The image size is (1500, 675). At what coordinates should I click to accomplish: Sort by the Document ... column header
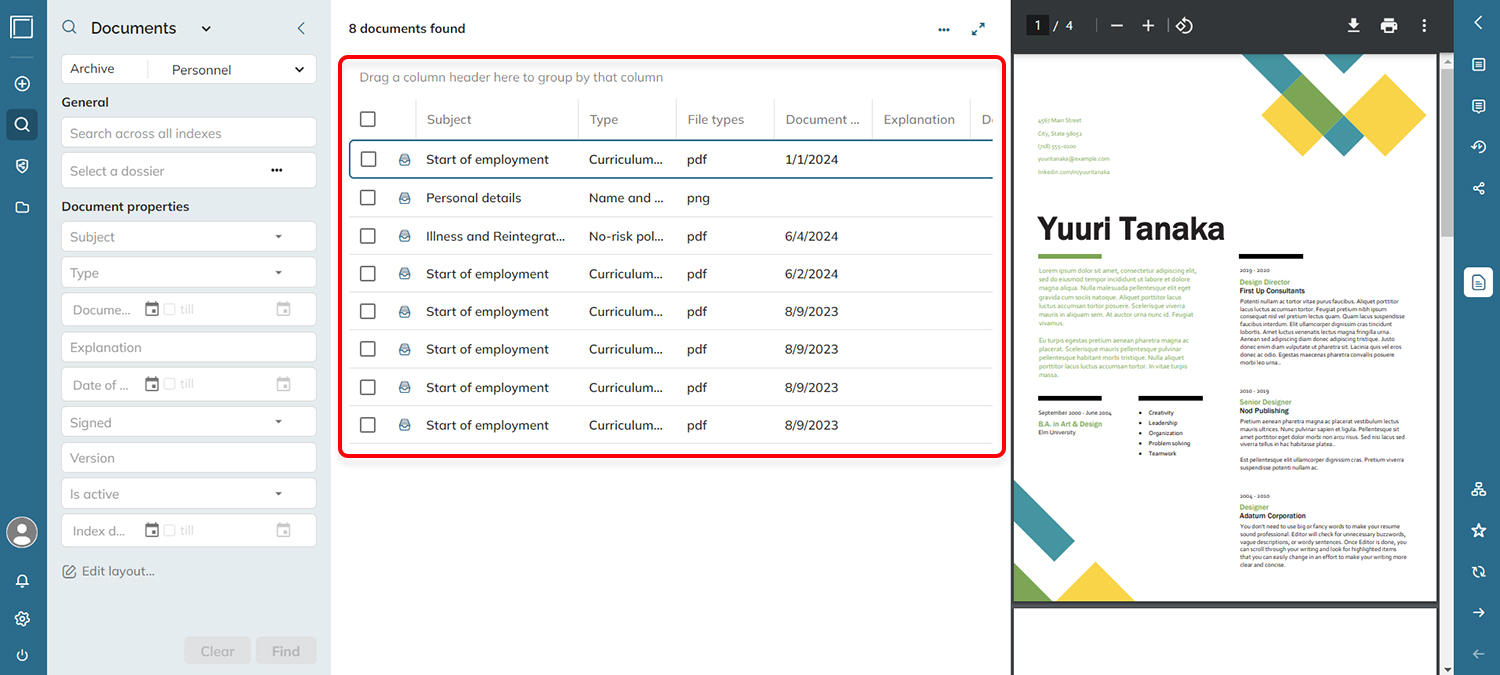click(x=823, y=119)
